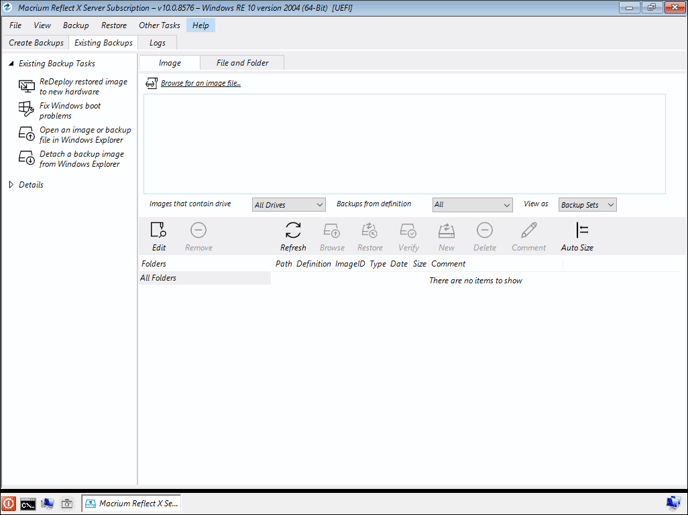Click the Type column header
This screenshot has width=688, height=515.
pos(378,264)
